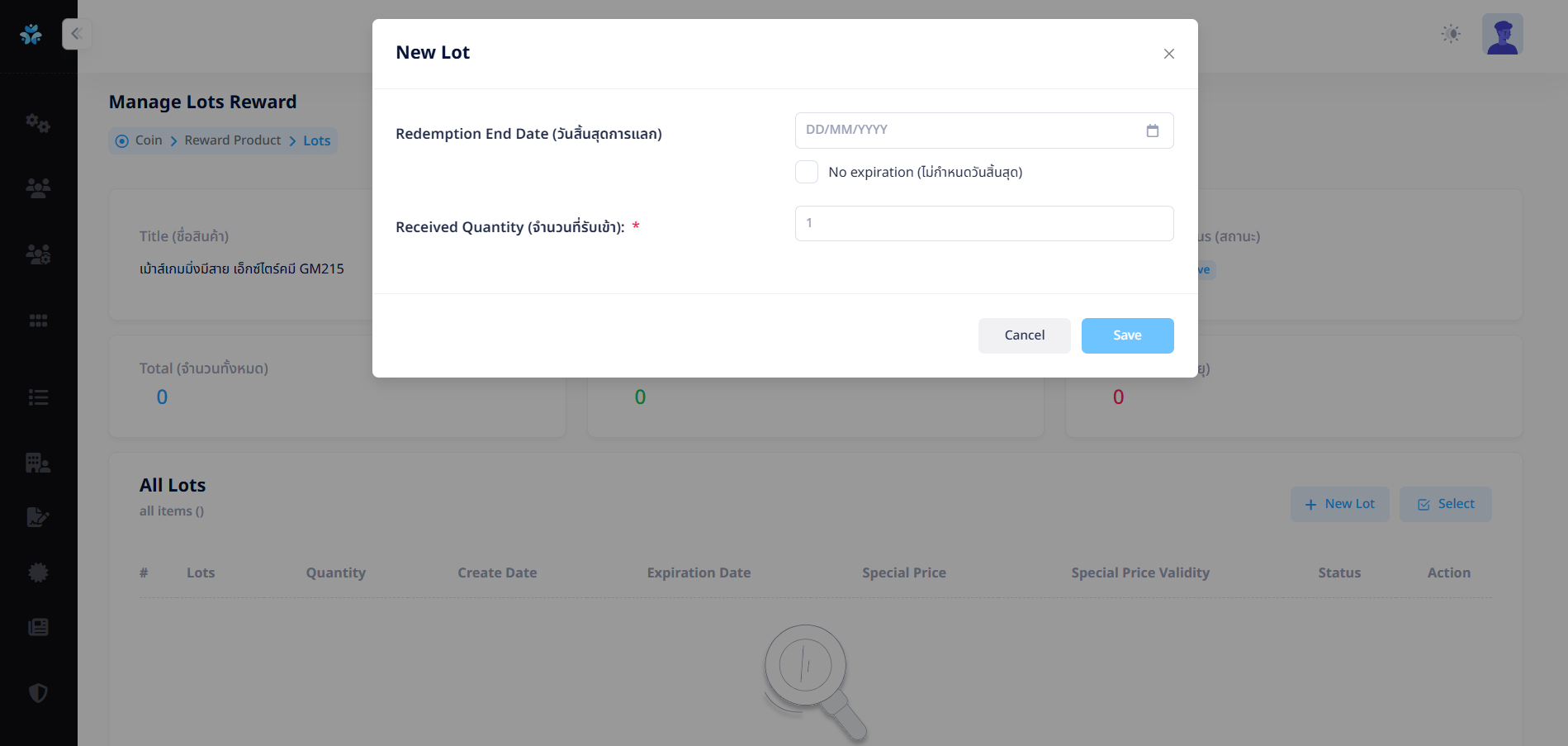Click the users-with-gear sidebar icon
1568x746 pixels.
[x=38, y=254]
